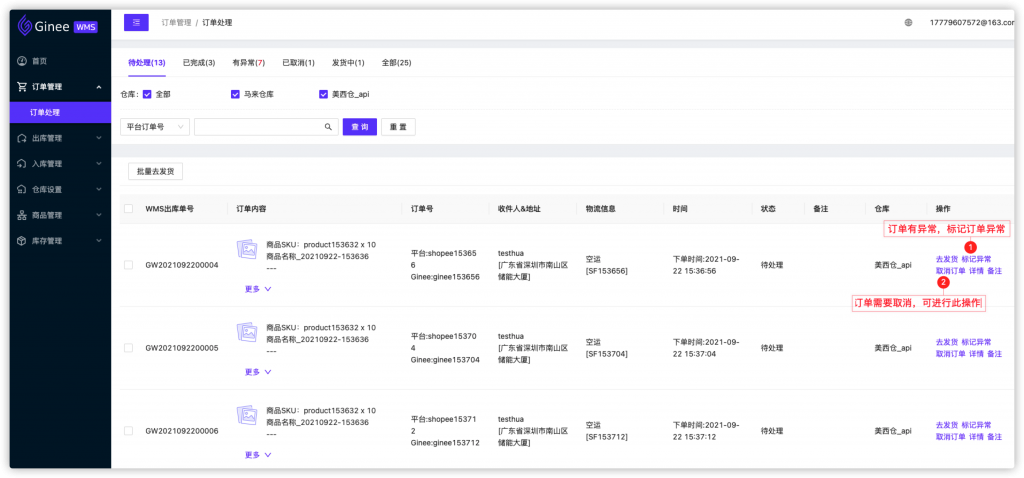The height and width of the screenshot is (478, 1024).
Task: Expand 更多 for order GW2021092200004
Action: 258,289
